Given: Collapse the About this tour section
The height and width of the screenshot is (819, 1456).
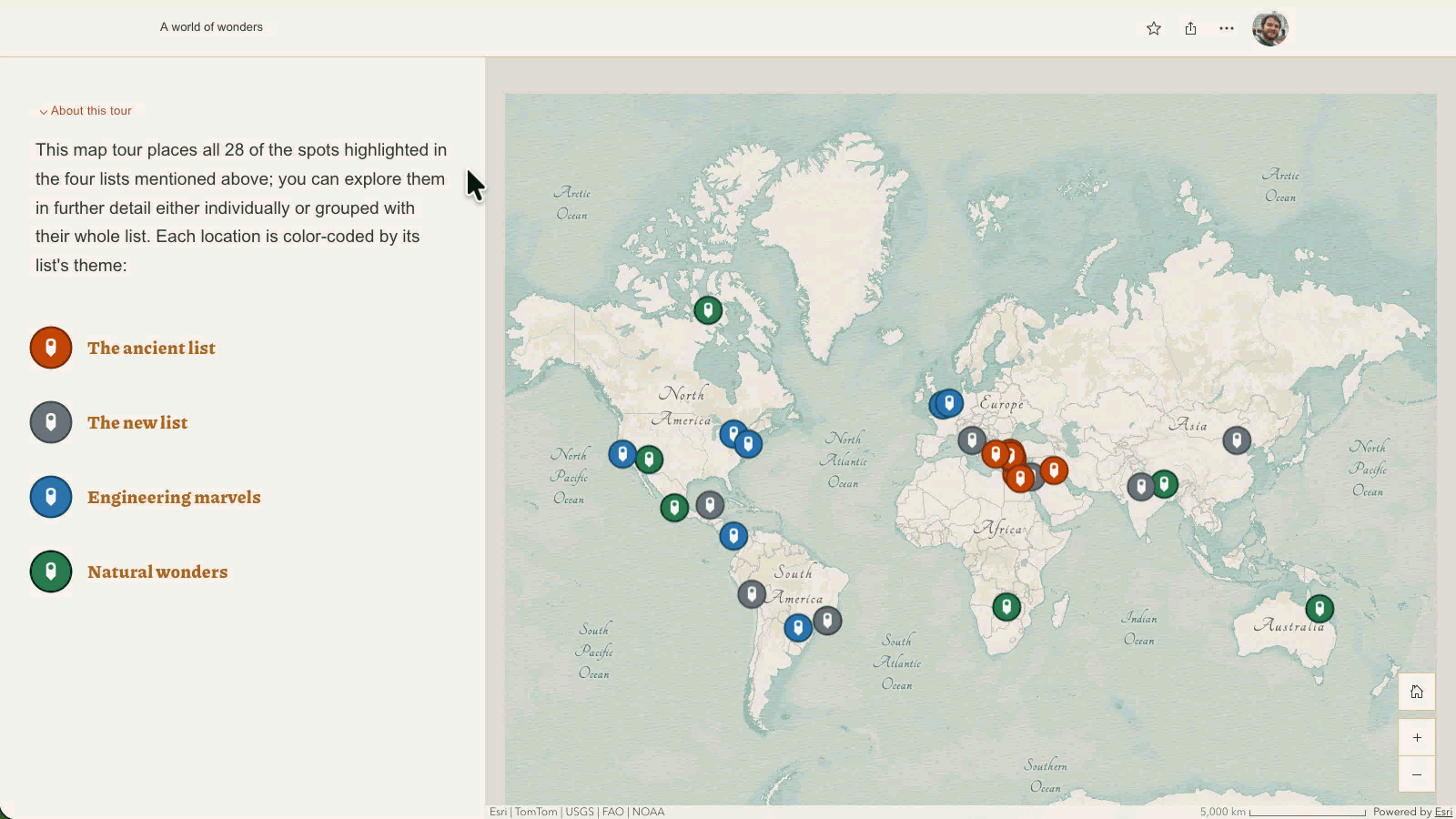Looking at the screenshot, I should [x=86, y=111].
